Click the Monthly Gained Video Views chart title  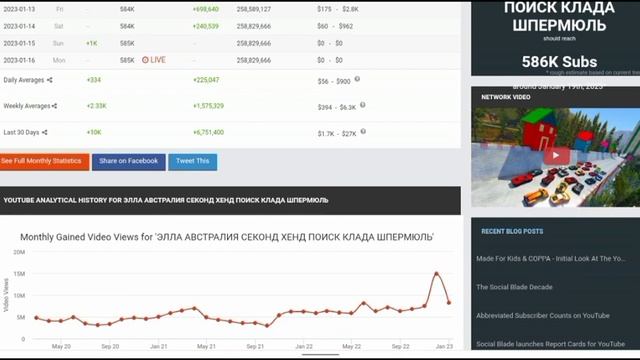(227, 237)
